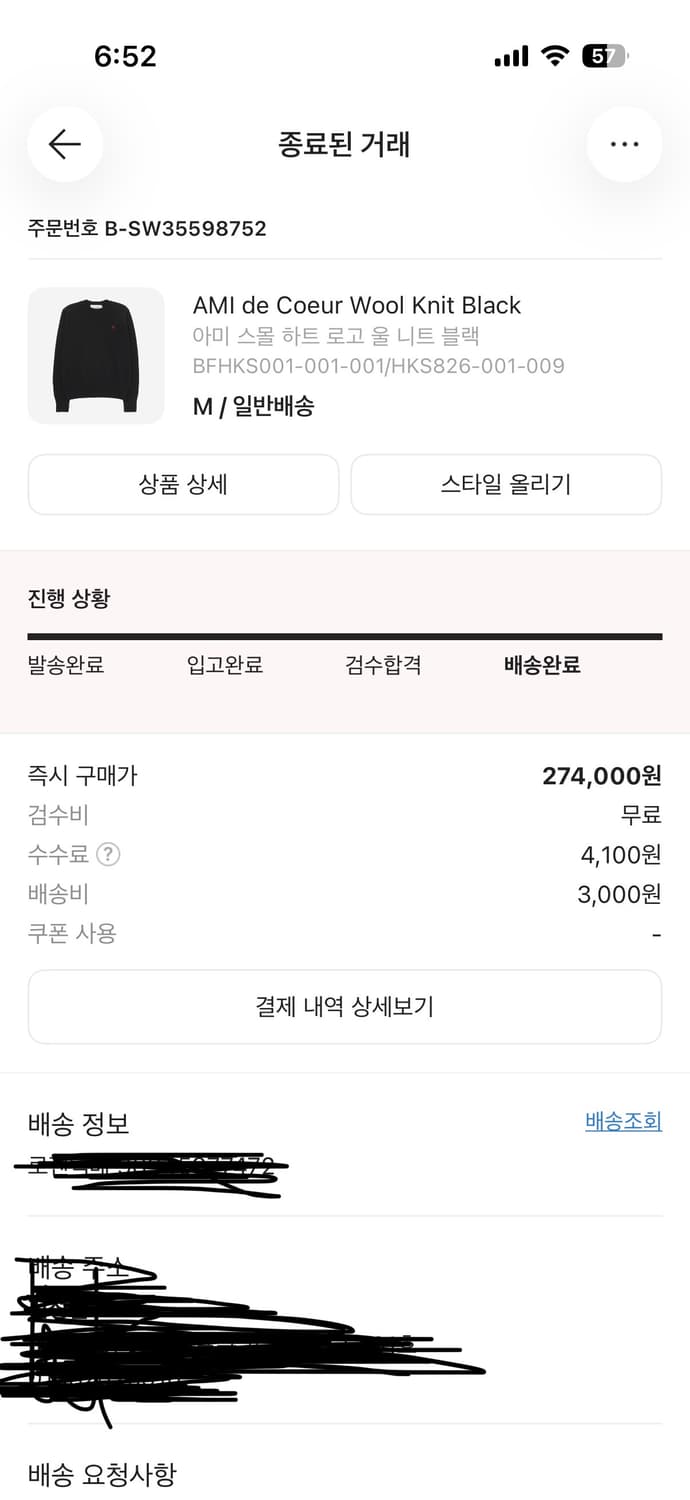Viewport: 690px width, 1500px height.
Task: Tap the order number B-SW35598752
Action: 147,229
